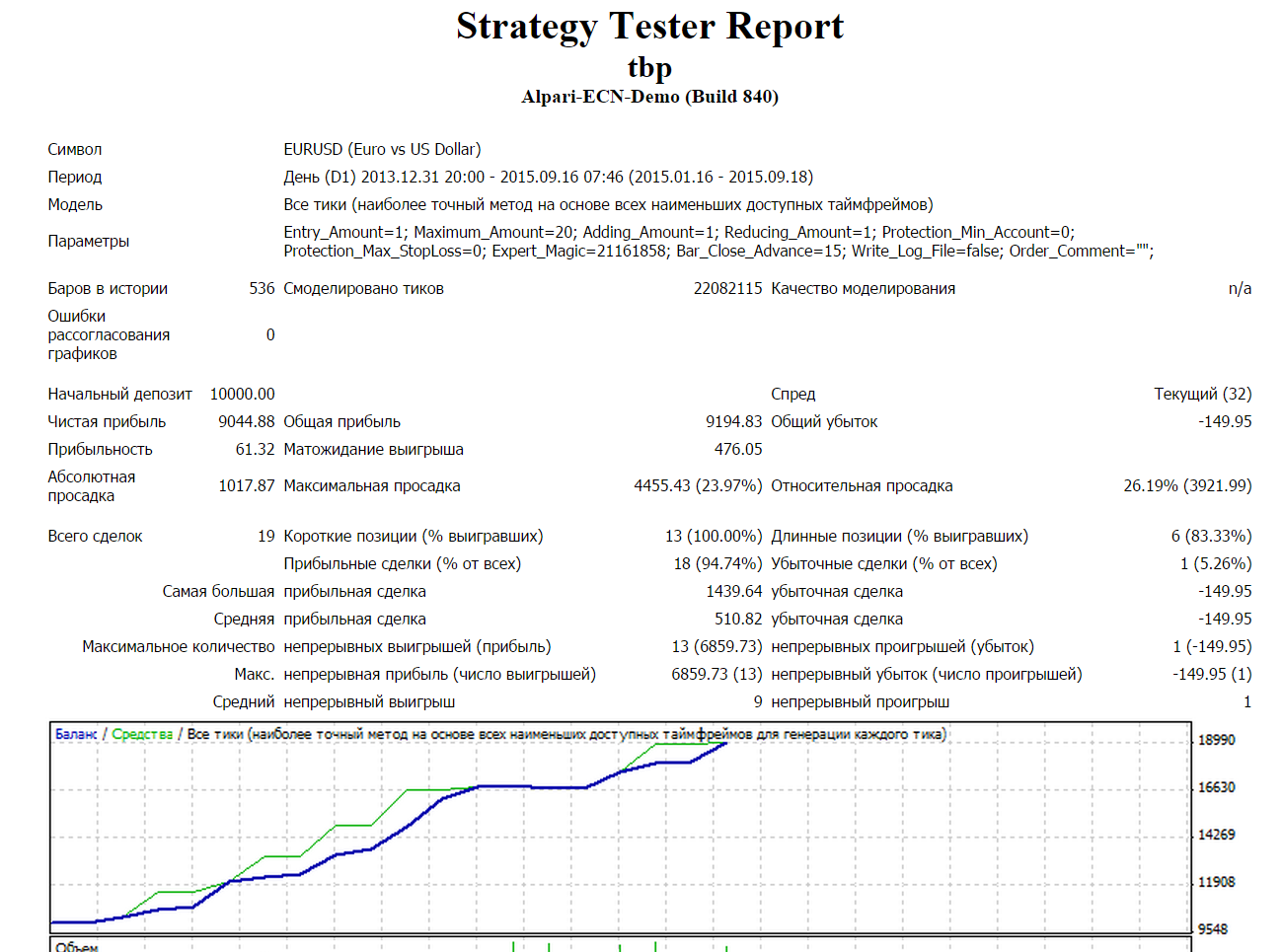Viewport: 1282px width, 952px height.
Task: Click the net profit value '9044.88'
Action: (x=247, y=421)
